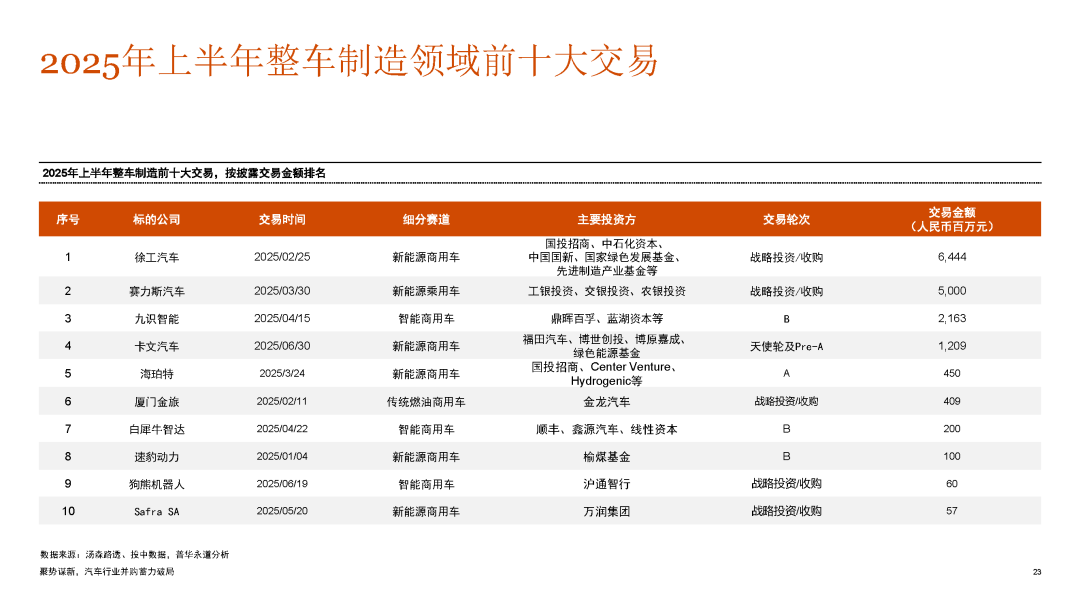Click the 细分赛道 column header

(x=426, y=219)
